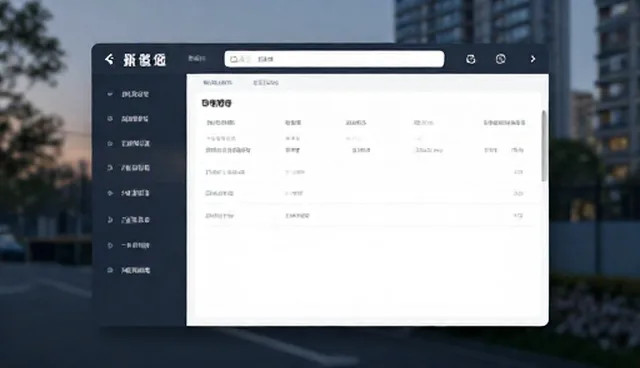The width and height of the screenshot is (640, 368).
Task: Click the vertical scrollbar thumb of the table
Action: [x=544, y=146]
